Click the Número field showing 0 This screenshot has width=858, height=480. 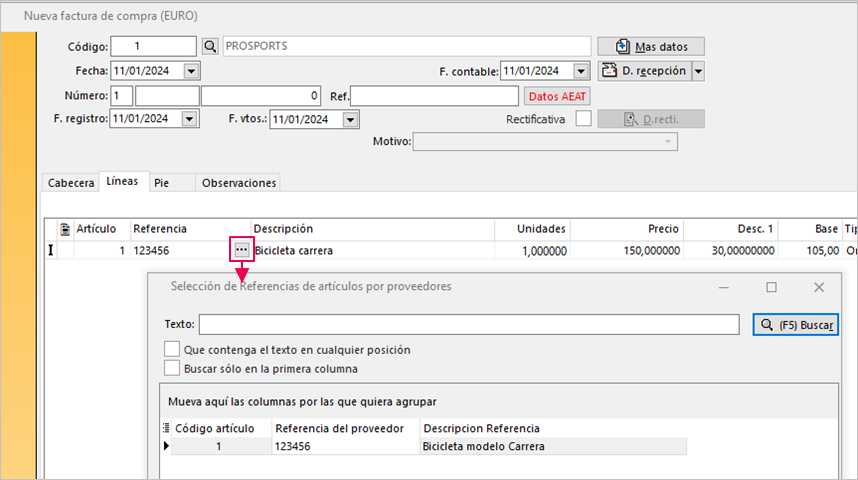click(260, 96)
